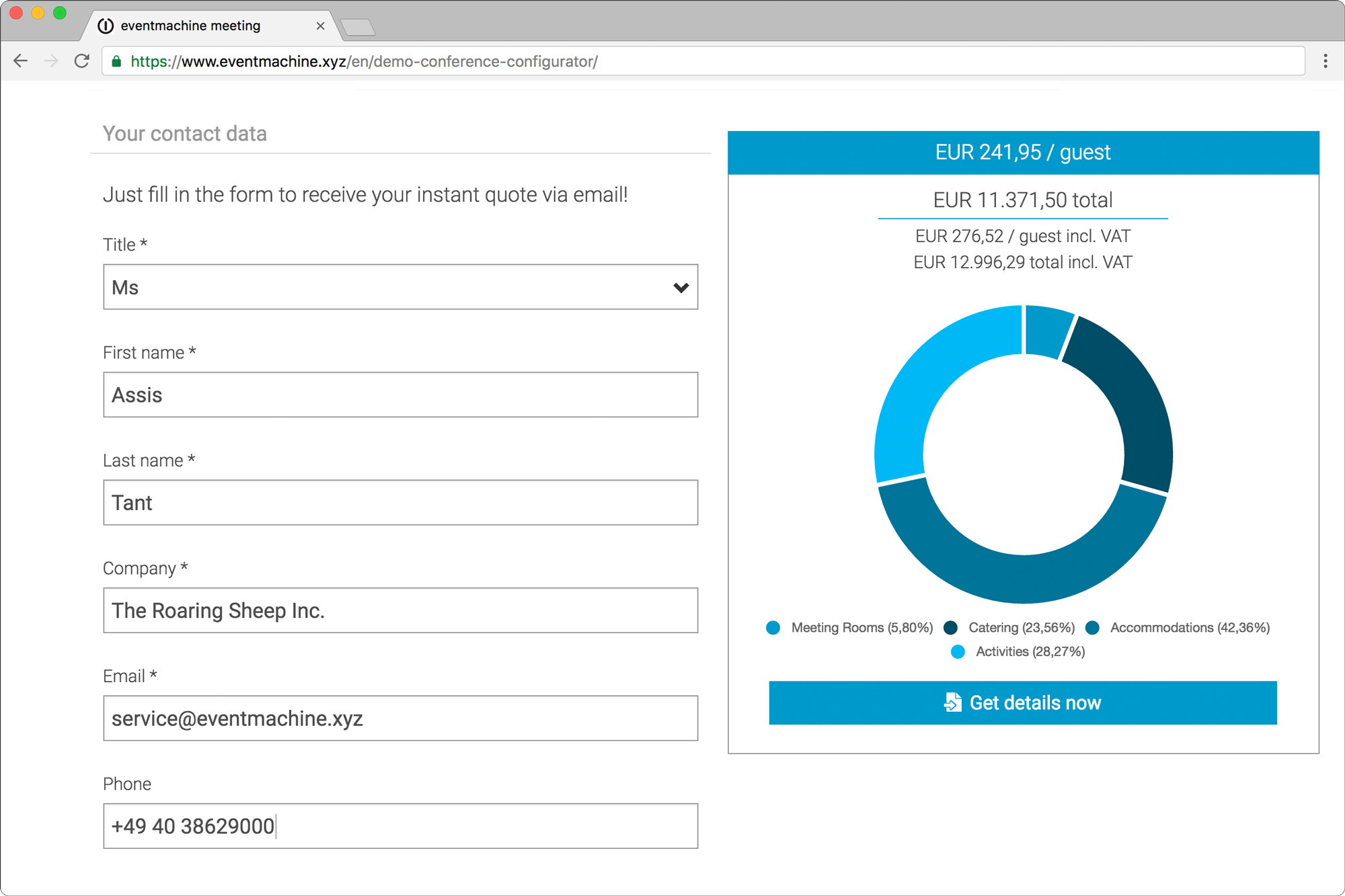The width and height of the screenshot is (1345, 896).
Task: Open a new tab button
Action: 358,28
